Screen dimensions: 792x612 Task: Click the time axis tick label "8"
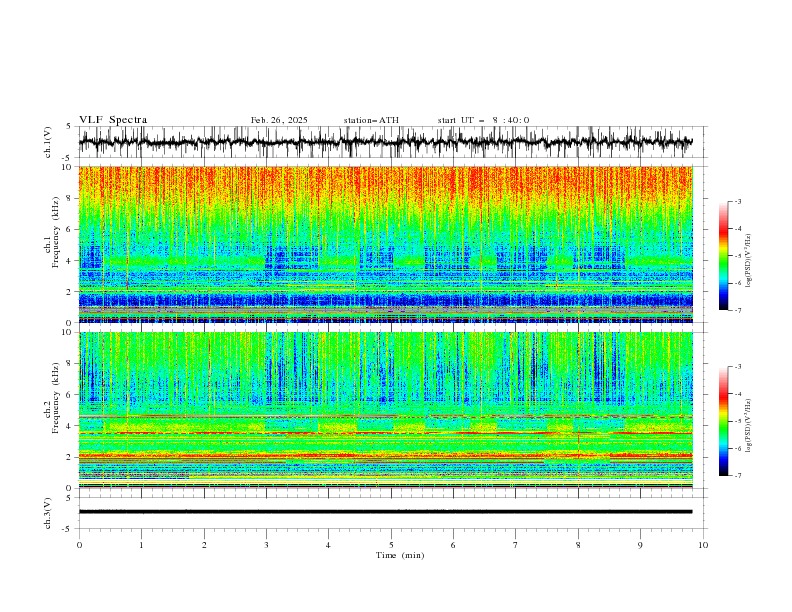[x=578, y=545]
